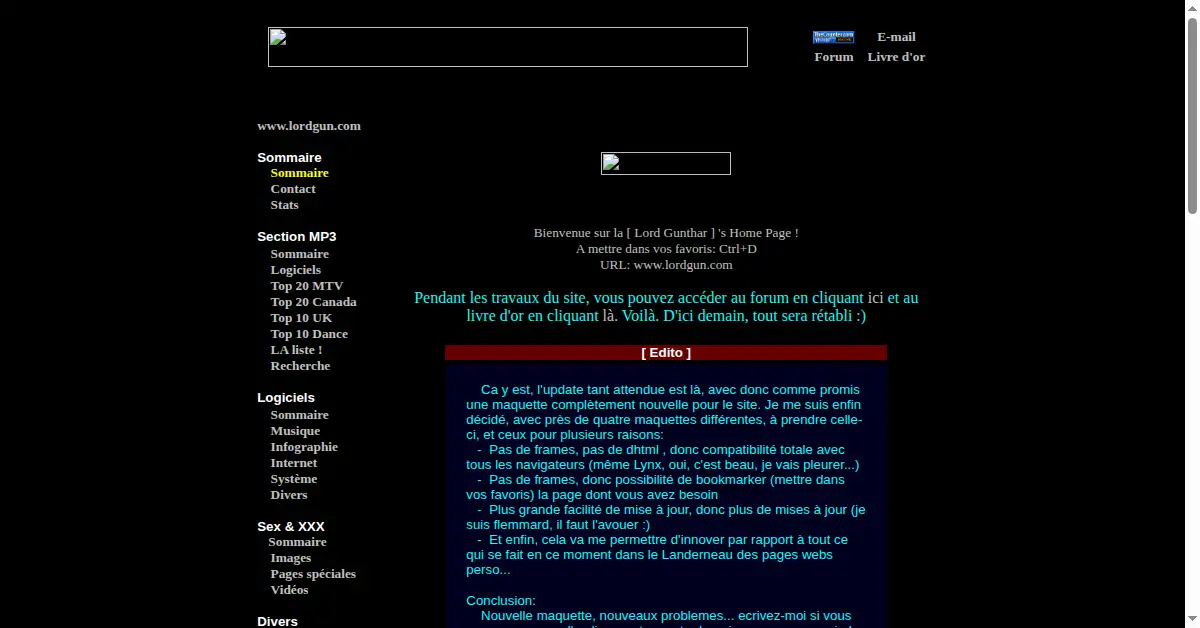Open the E-mail link in the header
1200x628 pixels.
click(896, 37)
